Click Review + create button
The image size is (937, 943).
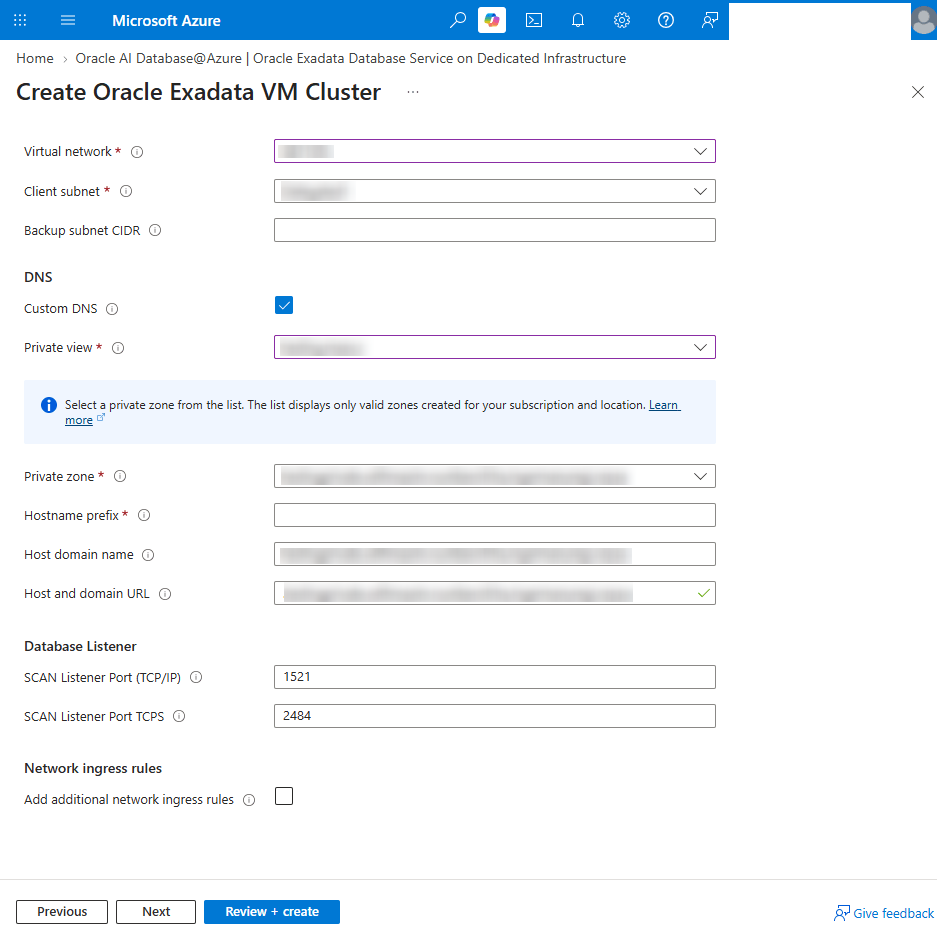[272, 912]
